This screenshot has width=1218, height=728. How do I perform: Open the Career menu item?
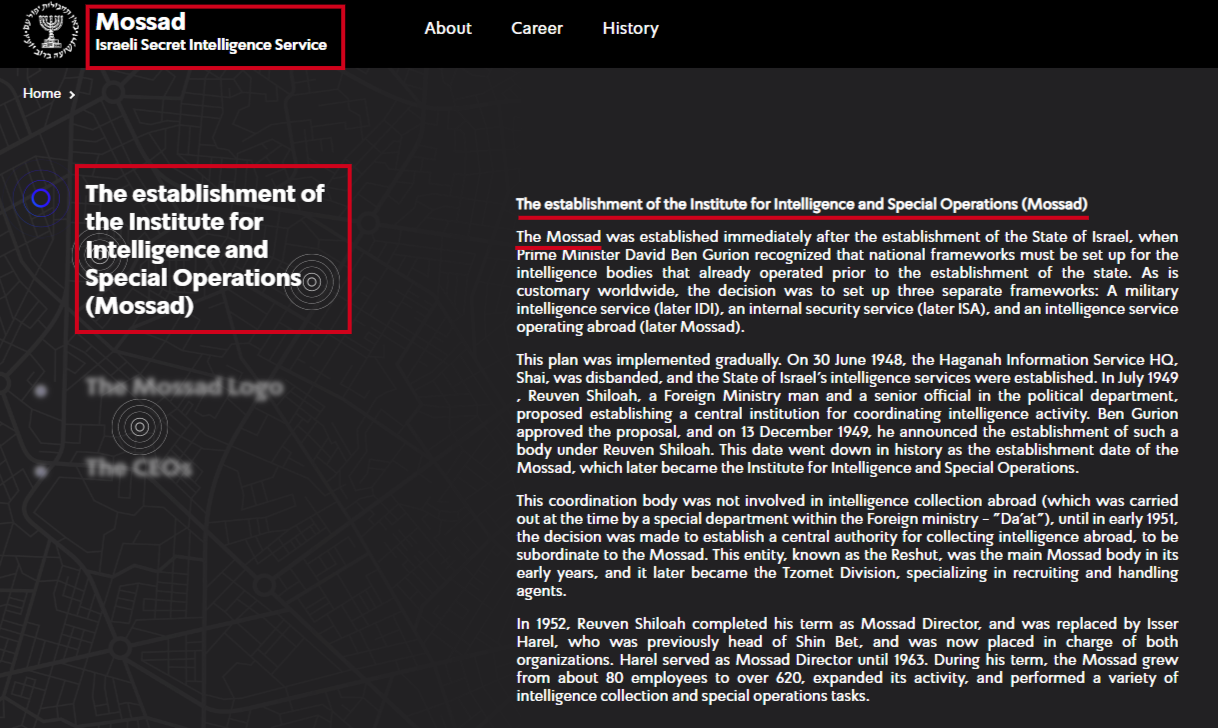pyautogui.click(x=537, y=28)
